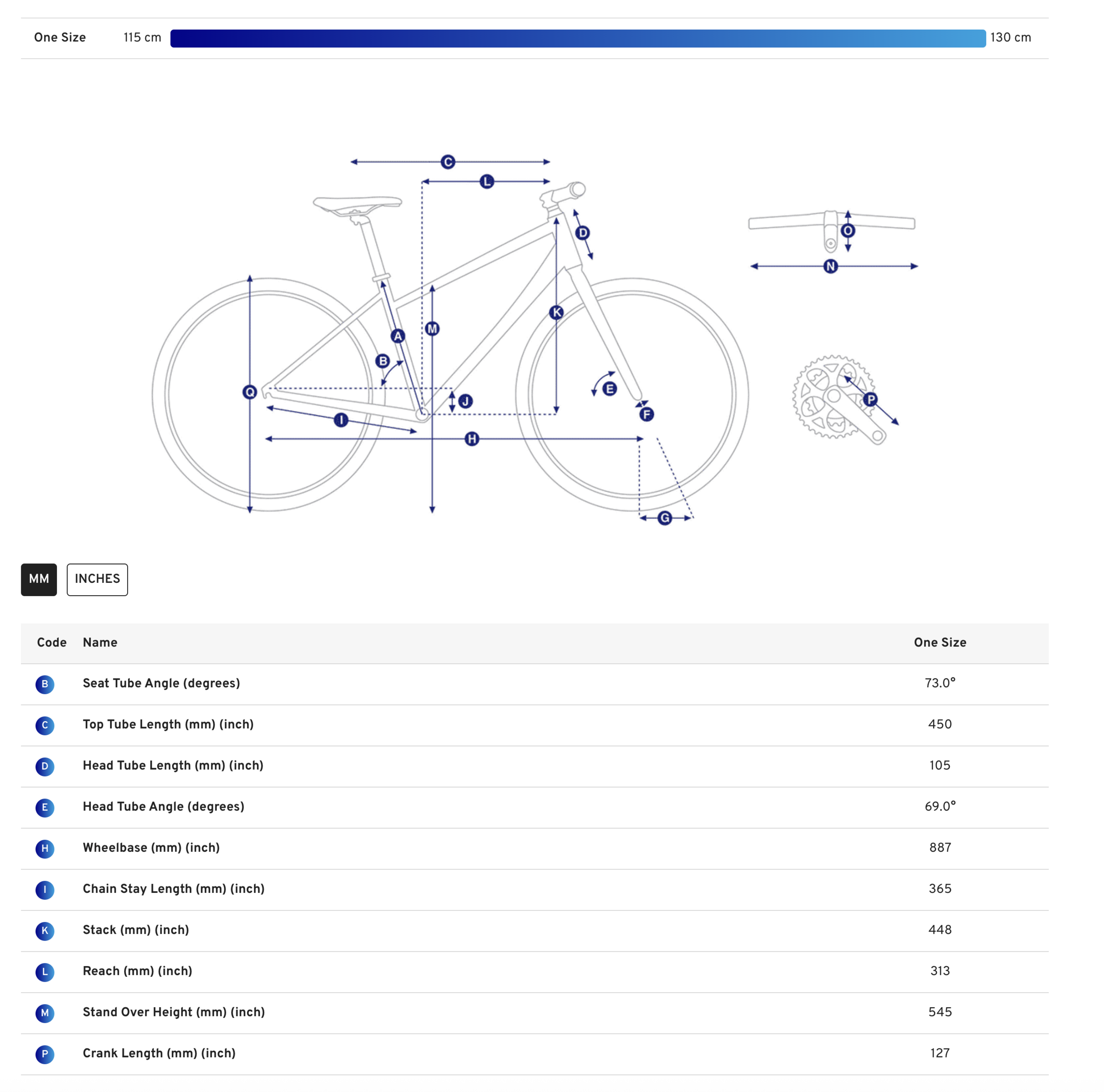
Task: Select the Stand Over Height row
Action: click(535, 1013)
